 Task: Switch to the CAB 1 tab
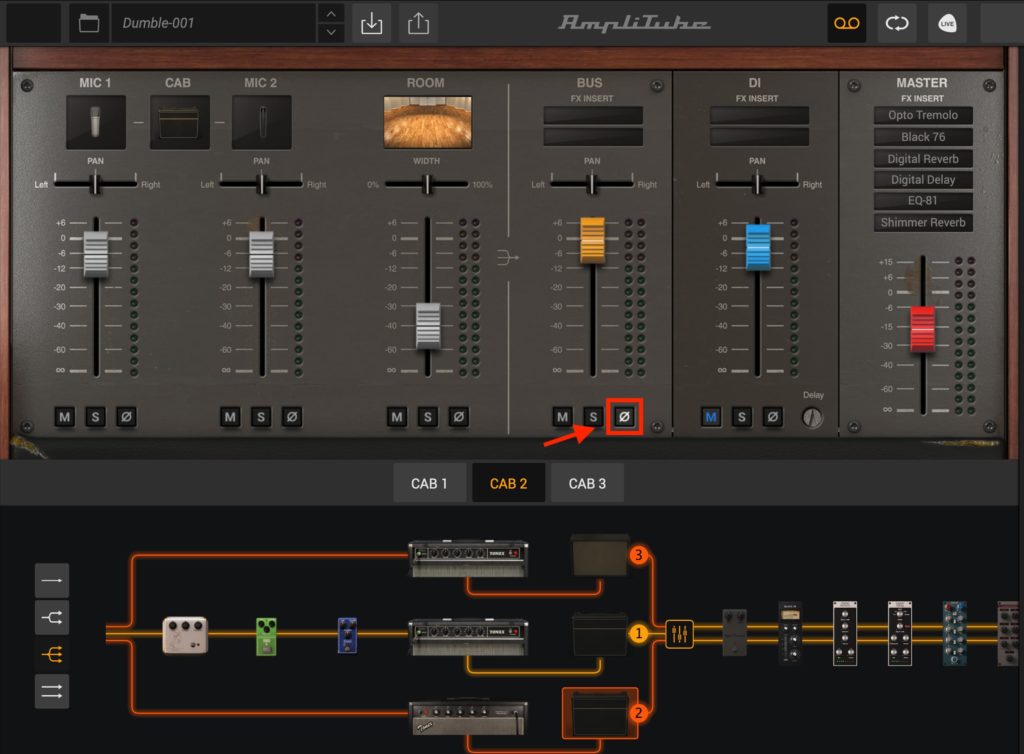pyautogui.click(x=429, y=481)
